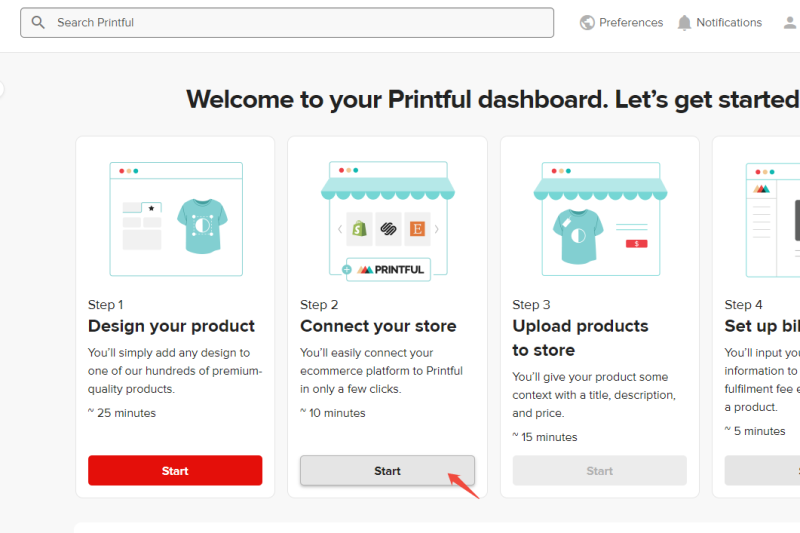Image resolution: width=800 pixels, height=533 pixels.
Task: Click the teal t-shirt icon in Step 1
Action: [203, 226]
